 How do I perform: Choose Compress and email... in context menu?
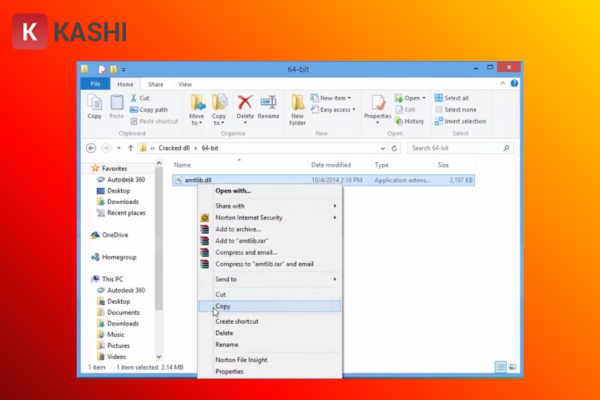tap(270, 253)
